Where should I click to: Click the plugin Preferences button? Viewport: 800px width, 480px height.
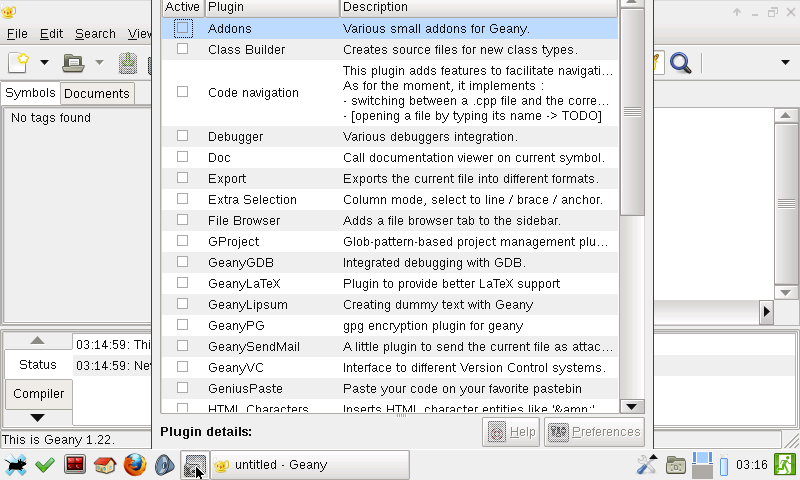pyautogui.click(x=594, y=432)
